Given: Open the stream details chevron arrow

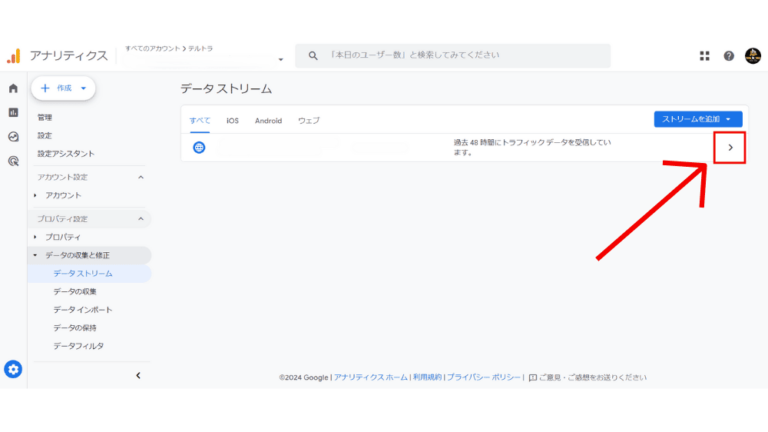Looking at the screenshot, I should point(730,148).
